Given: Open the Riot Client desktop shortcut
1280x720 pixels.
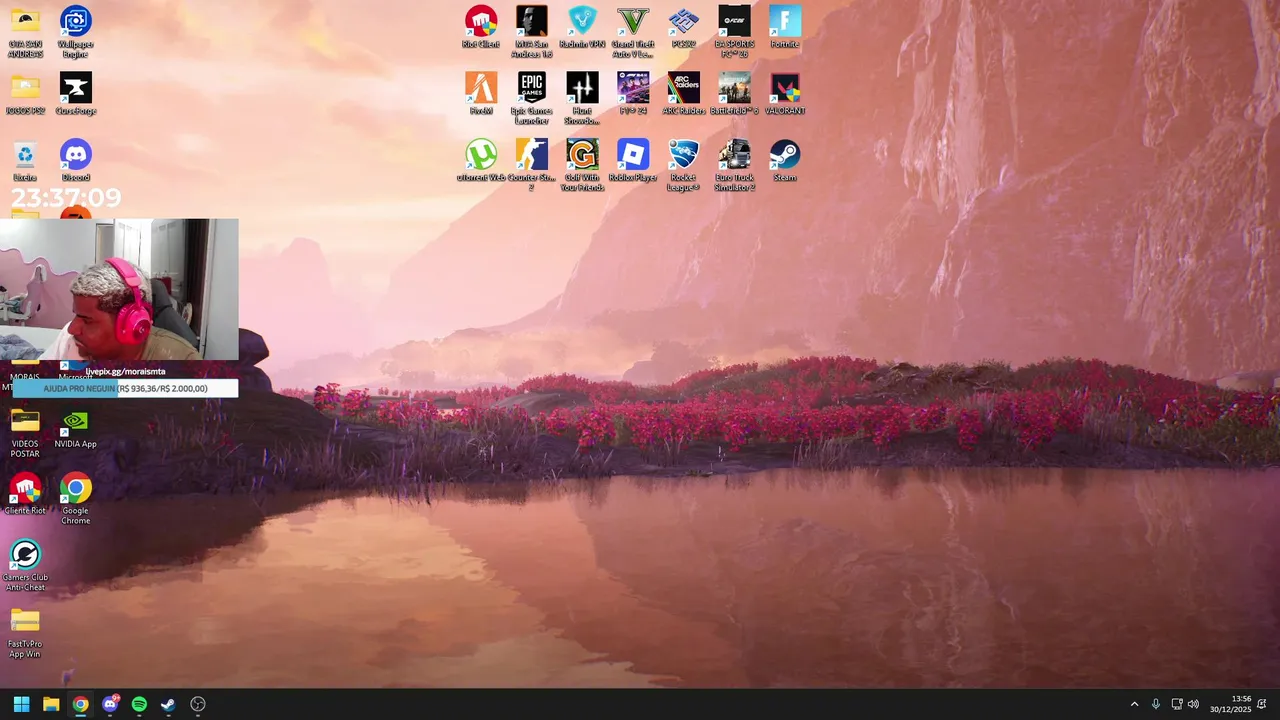Looking at the screenshot, I should point(481,27).
